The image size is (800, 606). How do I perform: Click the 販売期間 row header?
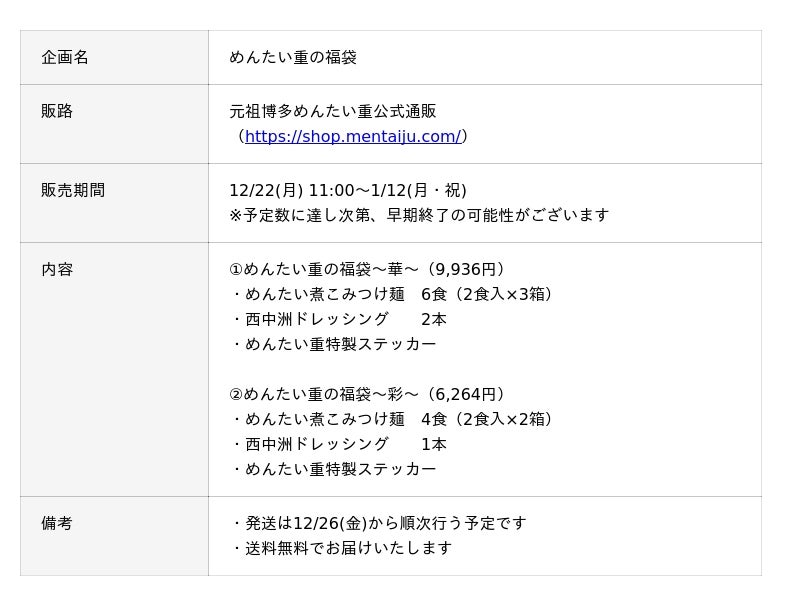(x=73, y=191)
